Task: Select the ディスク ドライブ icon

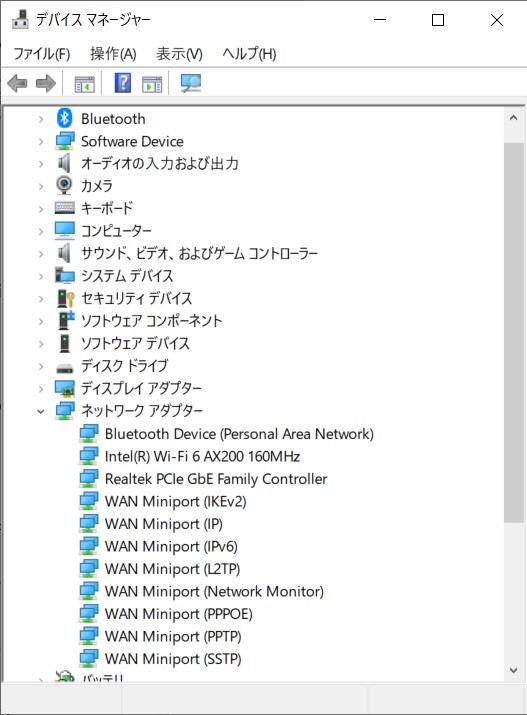Action: click(64, 368)
